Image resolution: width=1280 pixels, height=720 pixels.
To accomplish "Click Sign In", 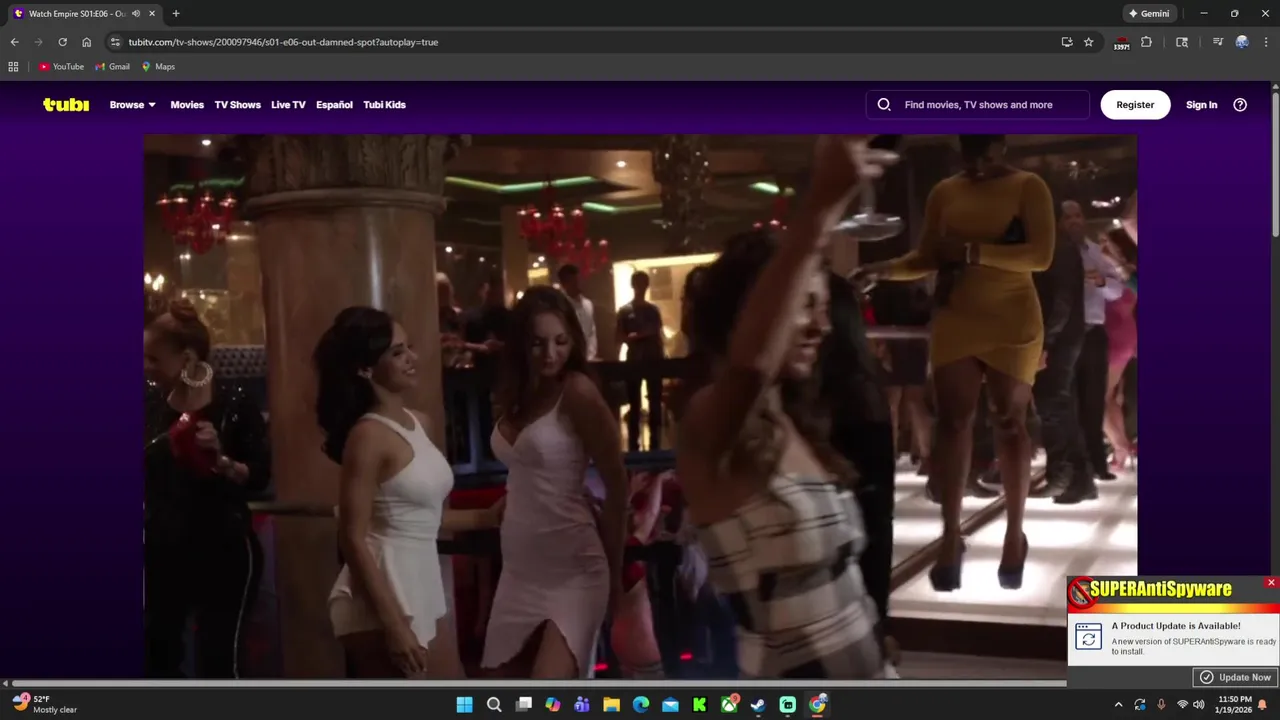I will [x=1201, y=104].
